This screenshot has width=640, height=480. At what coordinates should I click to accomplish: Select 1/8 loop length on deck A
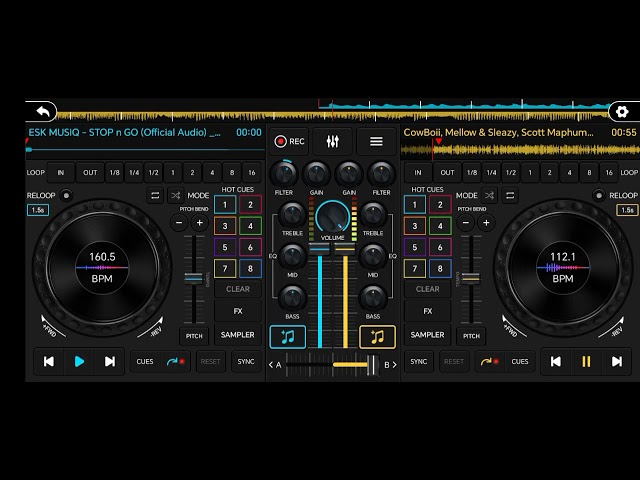(115, 173)
